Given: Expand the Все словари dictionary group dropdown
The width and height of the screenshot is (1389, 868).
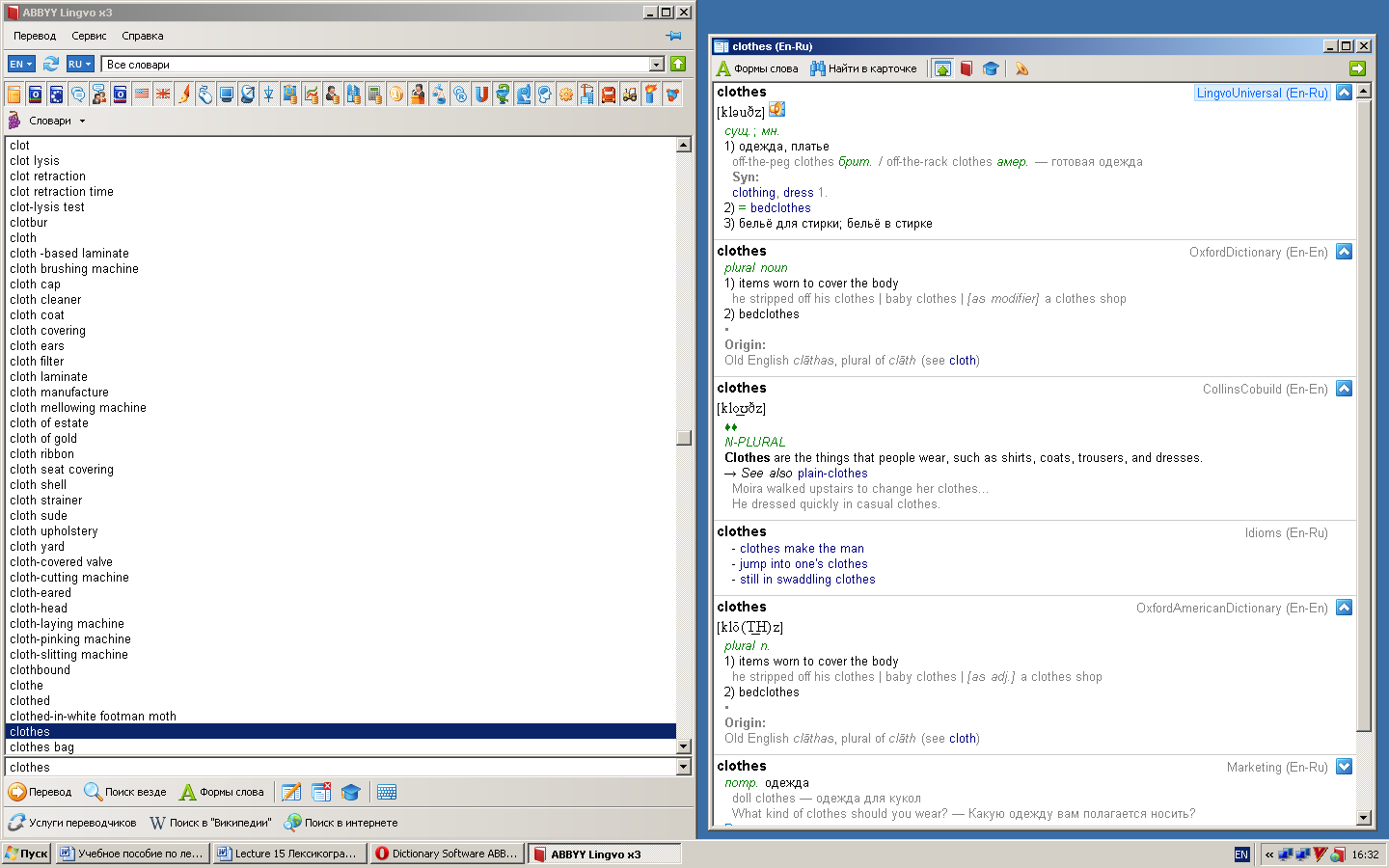Looking at the screenshot, I should (x=657, y=64).
